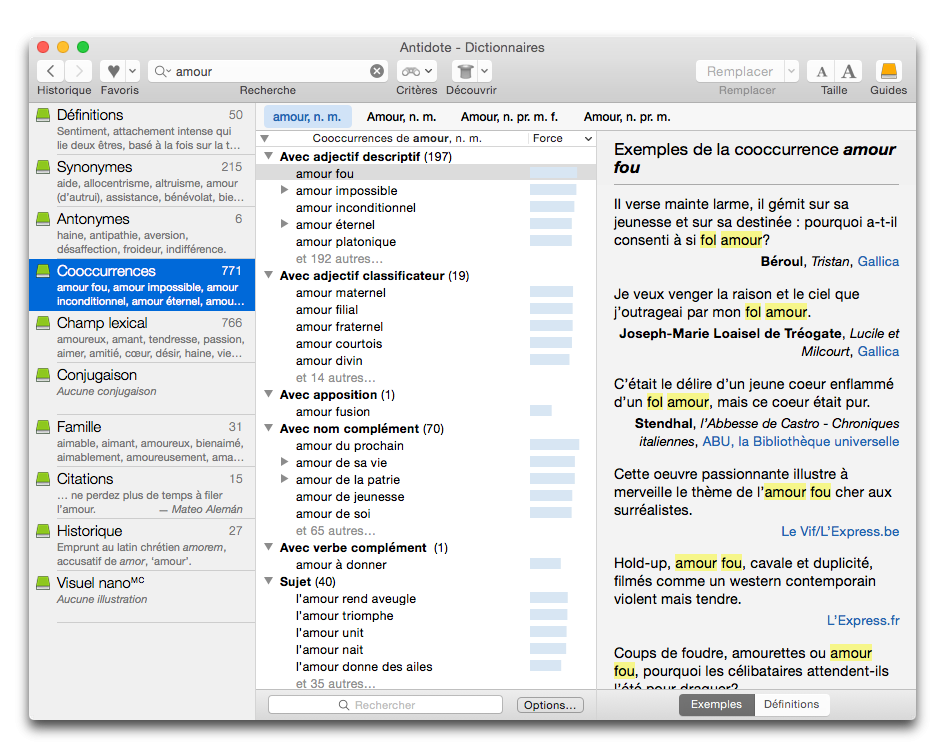This screenshot has height=756, width=945.
Task: Focus the Rechercher filter field
Action: [x=385, y=705]
